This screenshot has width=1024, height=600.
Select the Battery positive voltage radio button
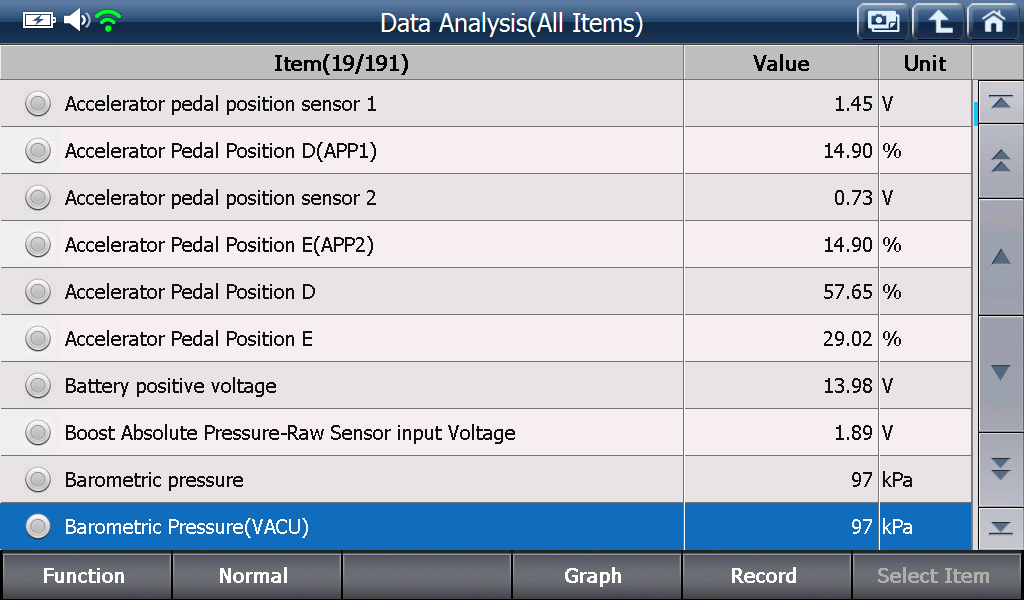(38, 386)
